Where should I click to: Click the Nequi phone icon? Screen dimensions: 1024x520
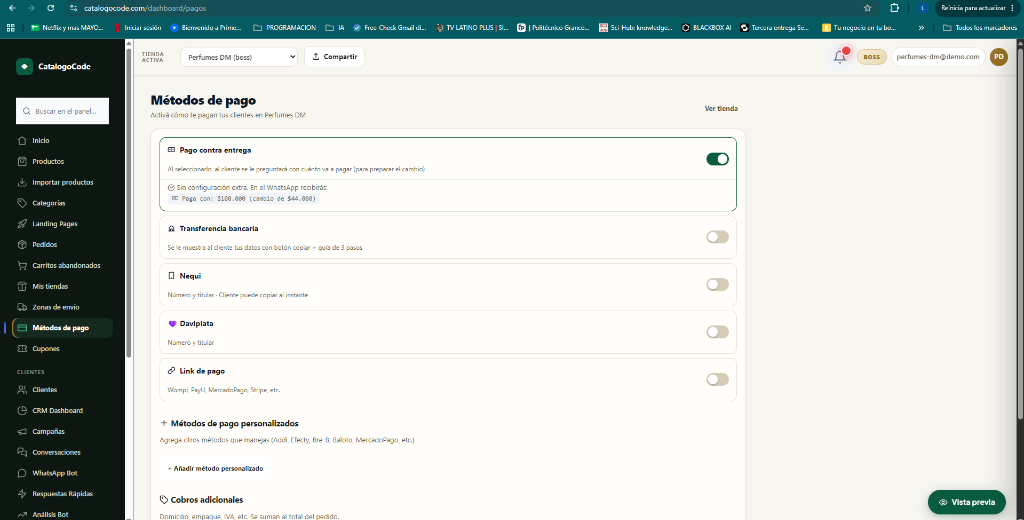point(172,276)
